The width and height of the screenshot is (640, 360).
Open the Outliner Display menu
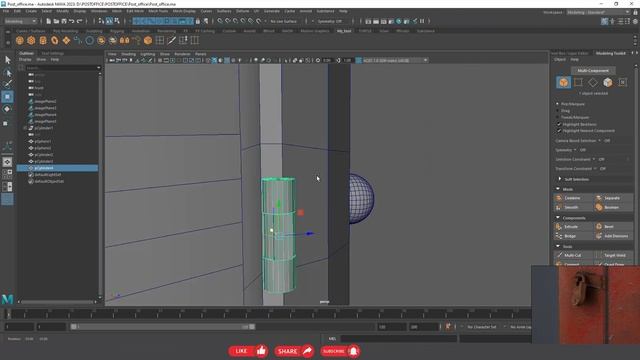click(x=25, y=60)
